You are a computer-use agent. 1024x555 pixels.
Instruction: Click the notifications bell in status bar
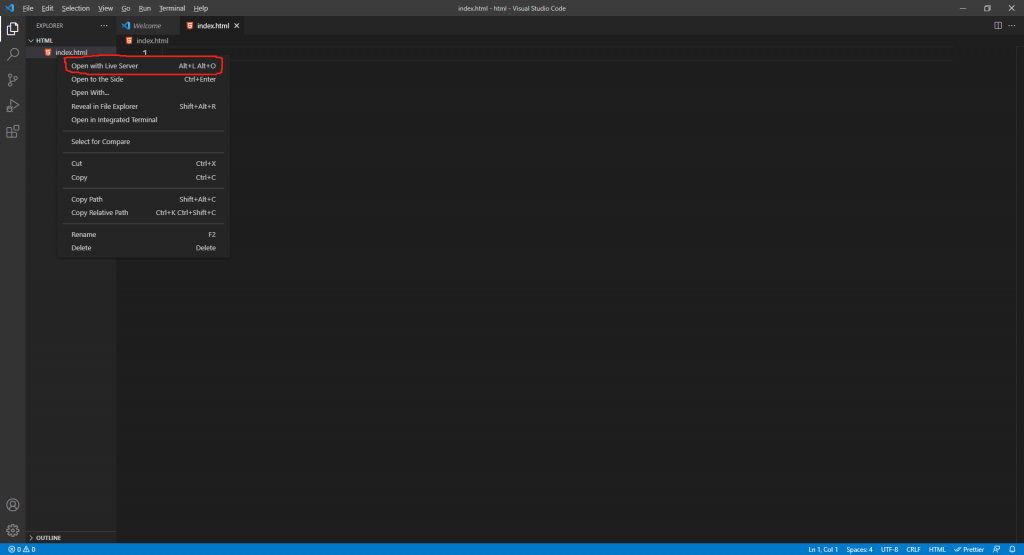[1012, 549]
